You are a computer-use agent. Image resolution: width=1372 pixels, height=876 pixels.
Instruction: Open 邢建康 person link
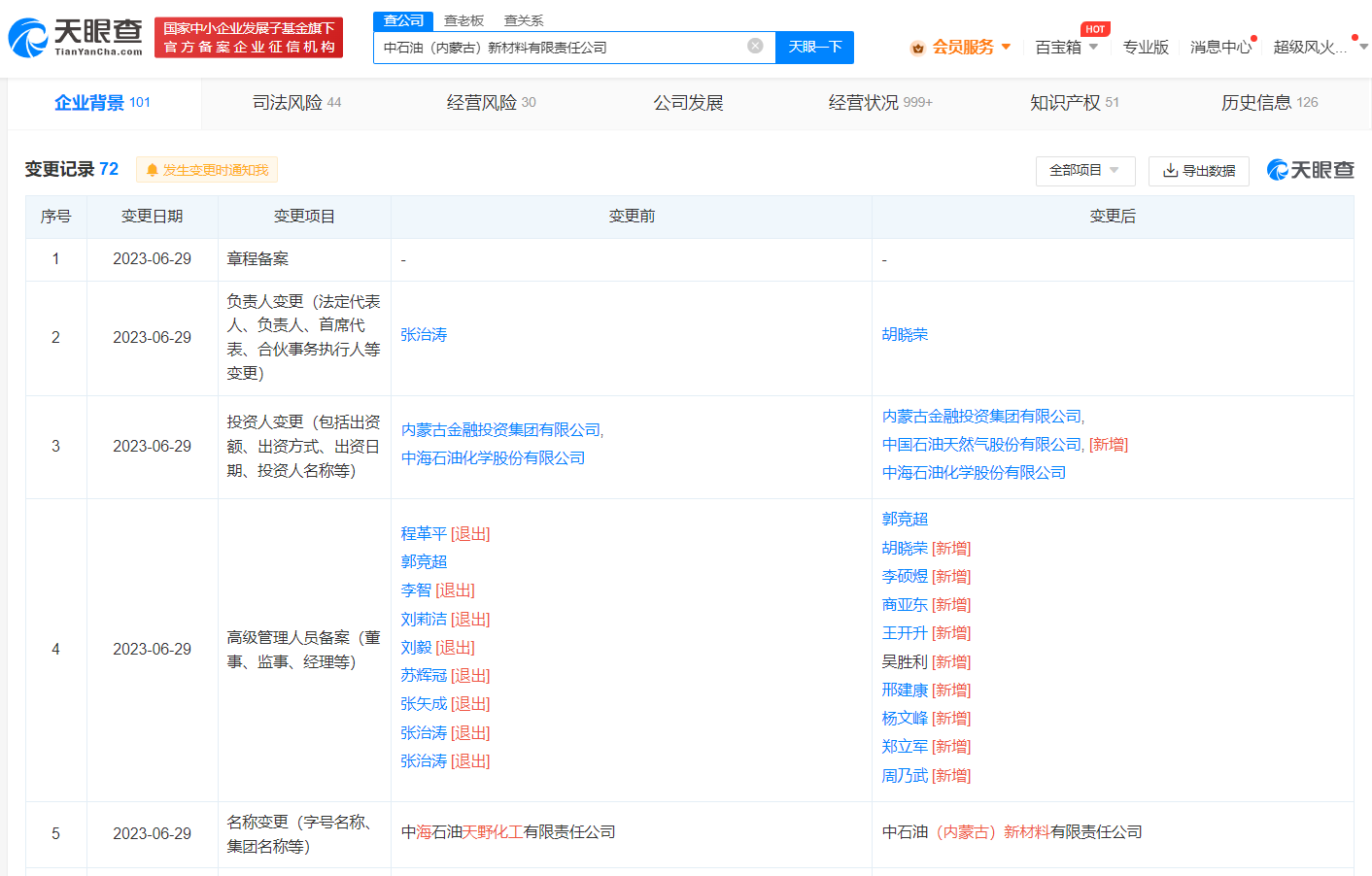[905, 690]
